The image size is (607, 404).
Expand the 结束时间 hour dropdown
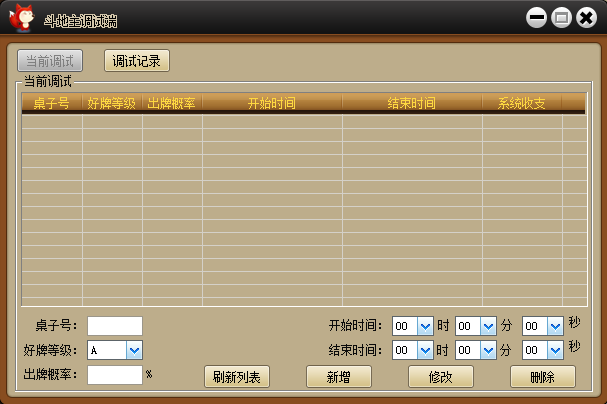pyautogui.click(x=425, y=351)
